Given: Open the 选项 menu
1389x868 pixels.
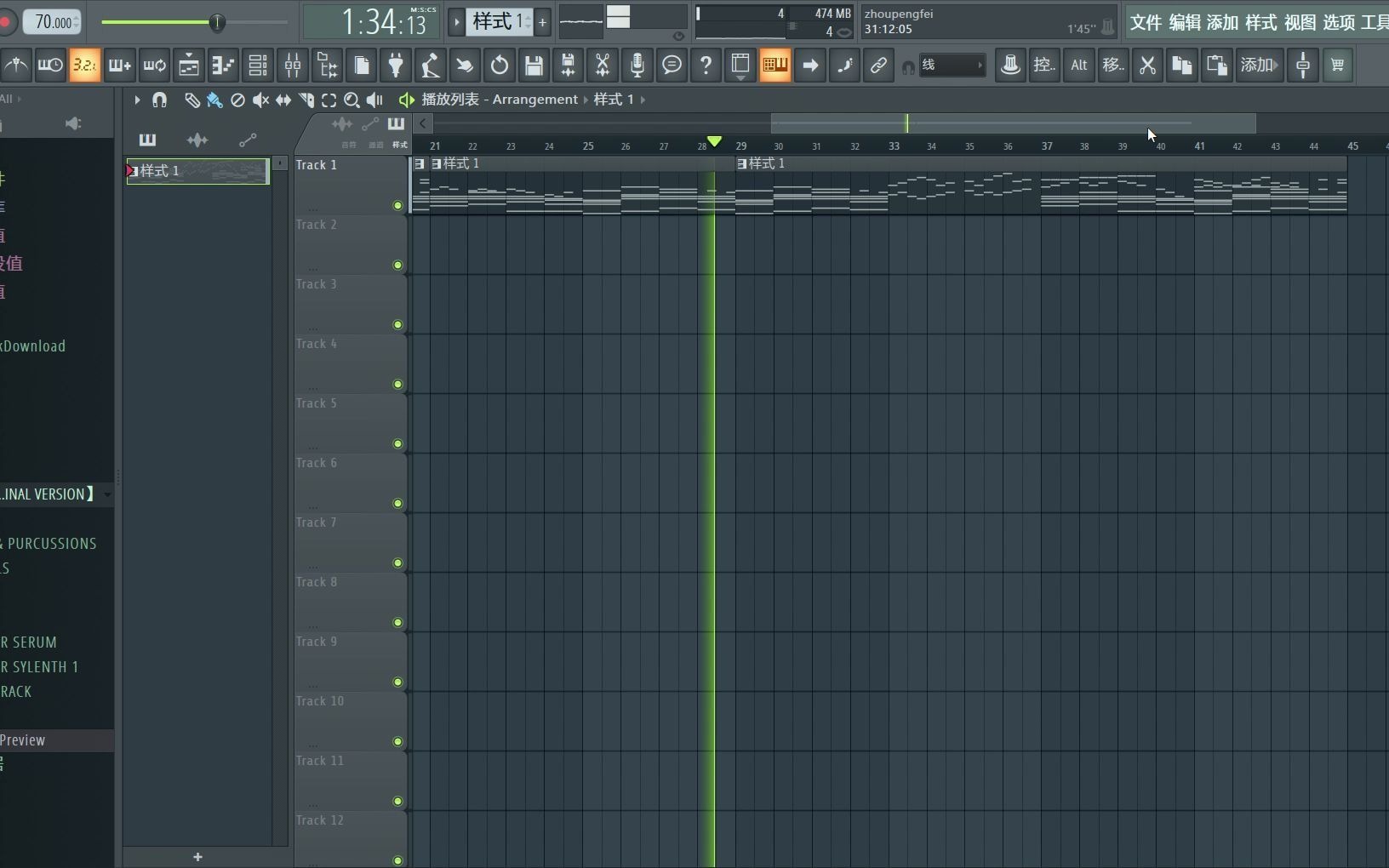Looking at the screenshot, I should 1339,23.
